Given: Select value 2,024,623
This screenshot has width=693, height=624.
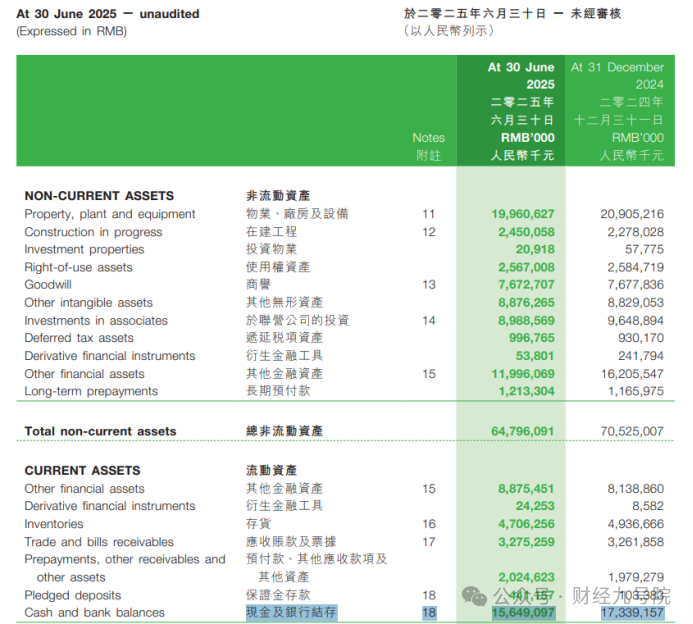Looking at the screenshot, I should (x=526, y=578).
